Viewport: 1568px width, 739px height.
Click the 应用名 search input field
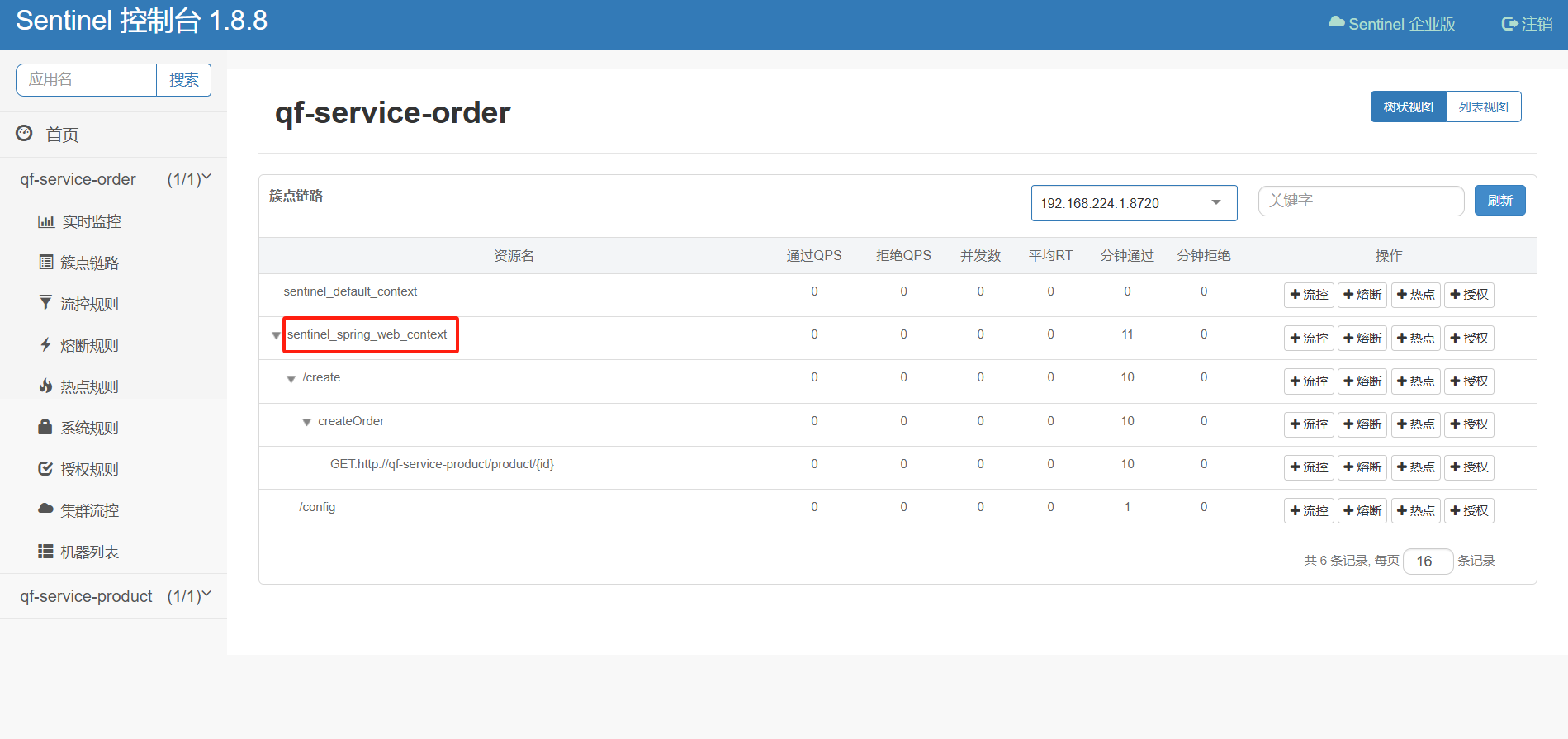(x=87, y=80)
